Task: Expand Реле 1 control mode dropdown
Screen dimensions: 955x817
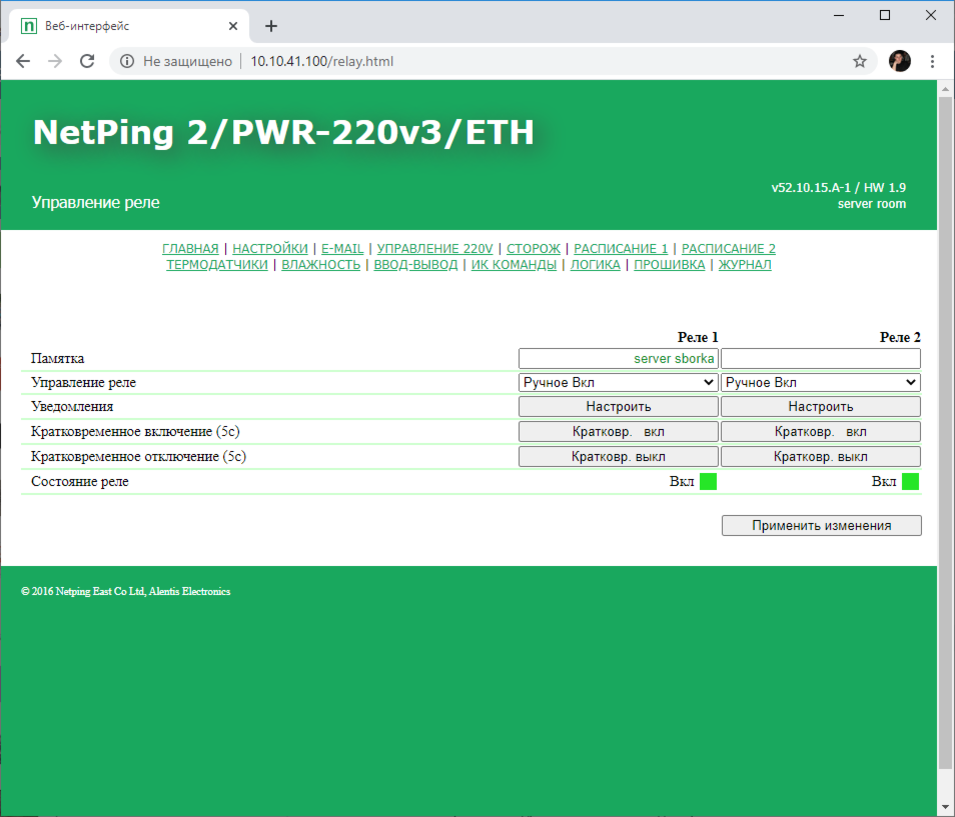Action: point(618,382)
